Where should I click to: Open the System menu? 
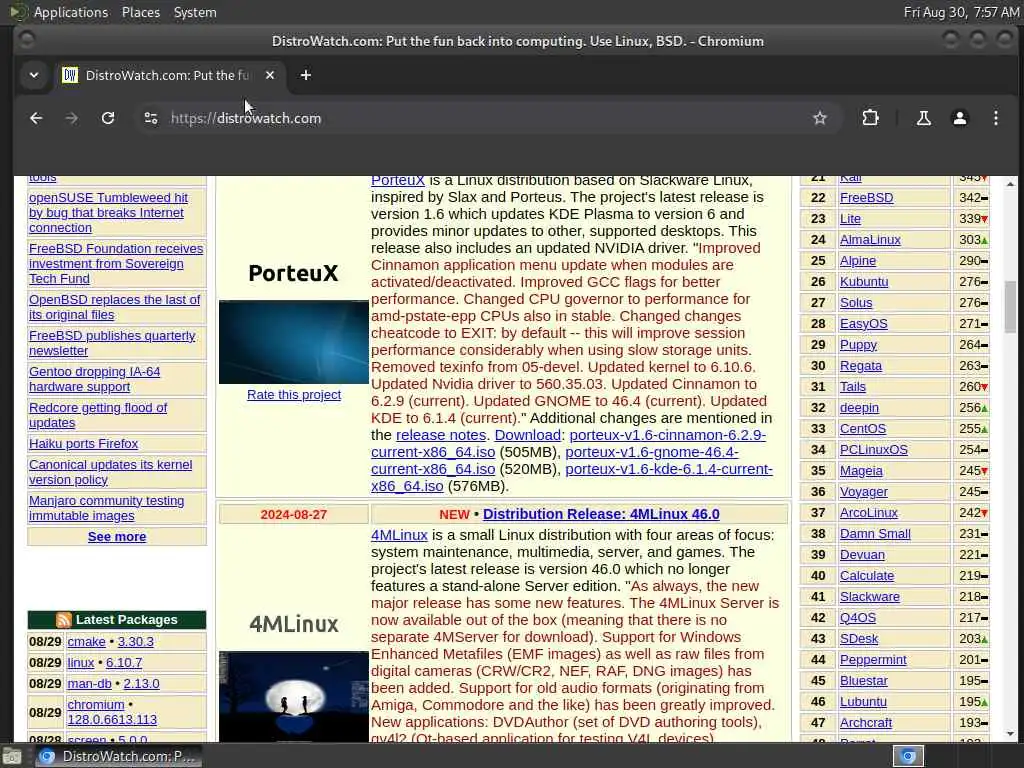(x=195, y=12)
